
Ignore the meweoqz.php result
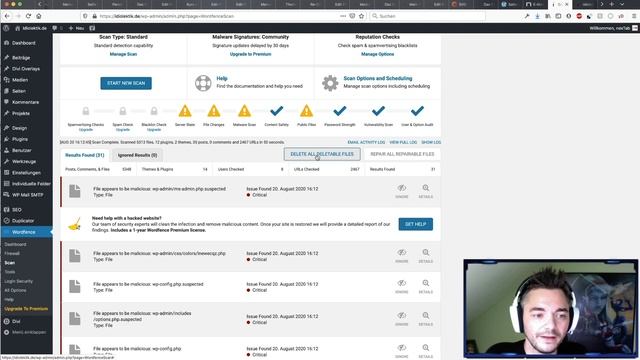(x=402, y=256)
